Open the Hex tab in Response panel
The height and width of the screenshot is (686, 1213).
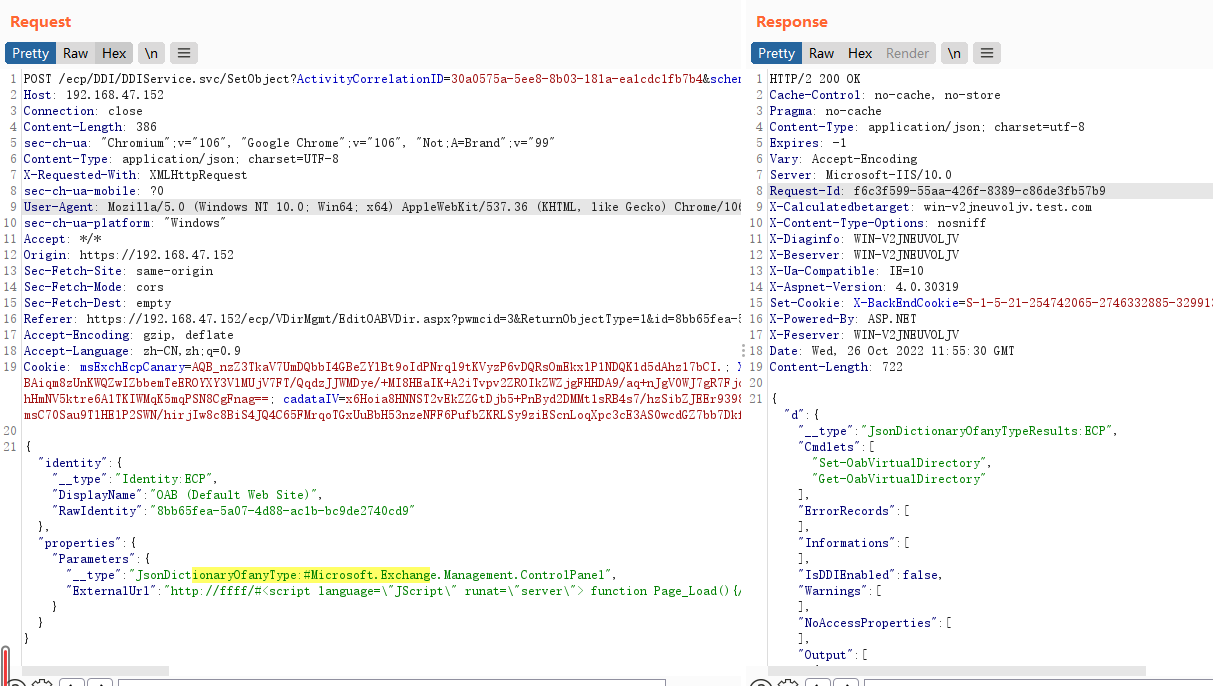(860, 53)
